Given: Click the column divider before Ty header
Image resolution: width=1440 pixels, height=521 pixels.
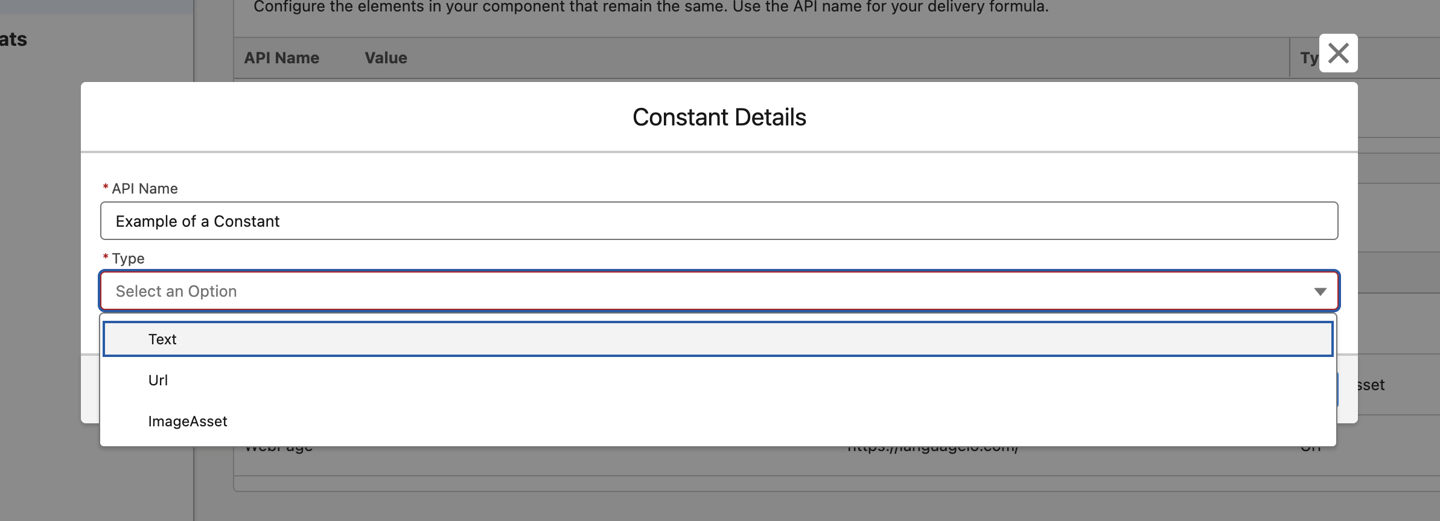Looking at the screenshot, I should coord(1290,58).
